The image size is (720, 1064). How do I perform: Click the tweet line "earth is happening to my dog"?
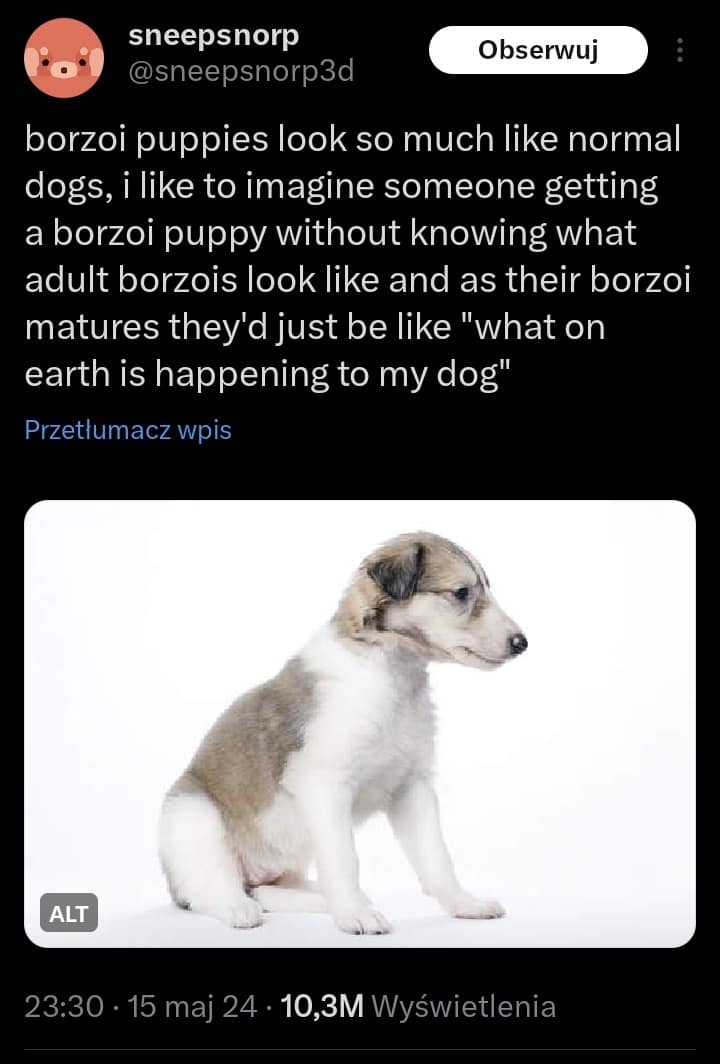click(x=267, y=374)
